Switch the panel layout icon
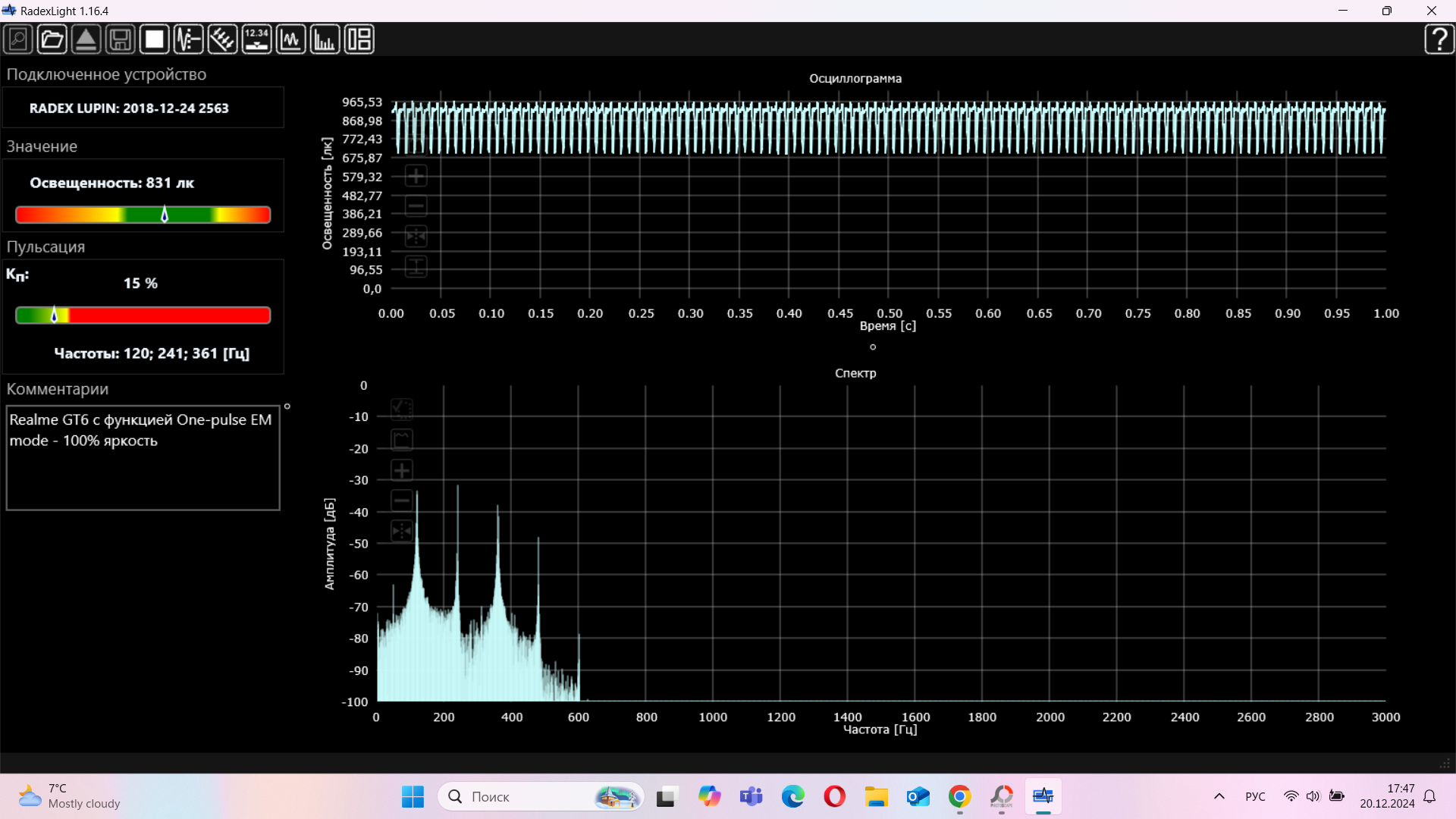The image size is (1456, 819). pyautogui.click(x=359, y=39)
